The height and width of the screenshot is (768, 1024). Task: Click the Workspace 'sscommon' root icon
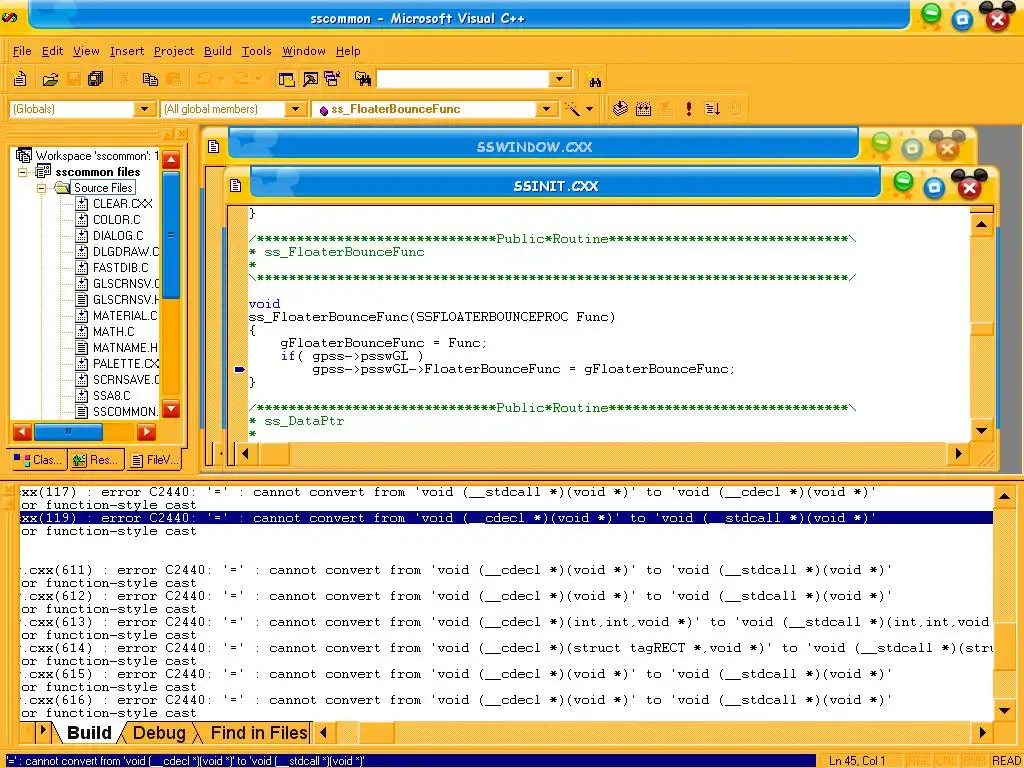24,155
